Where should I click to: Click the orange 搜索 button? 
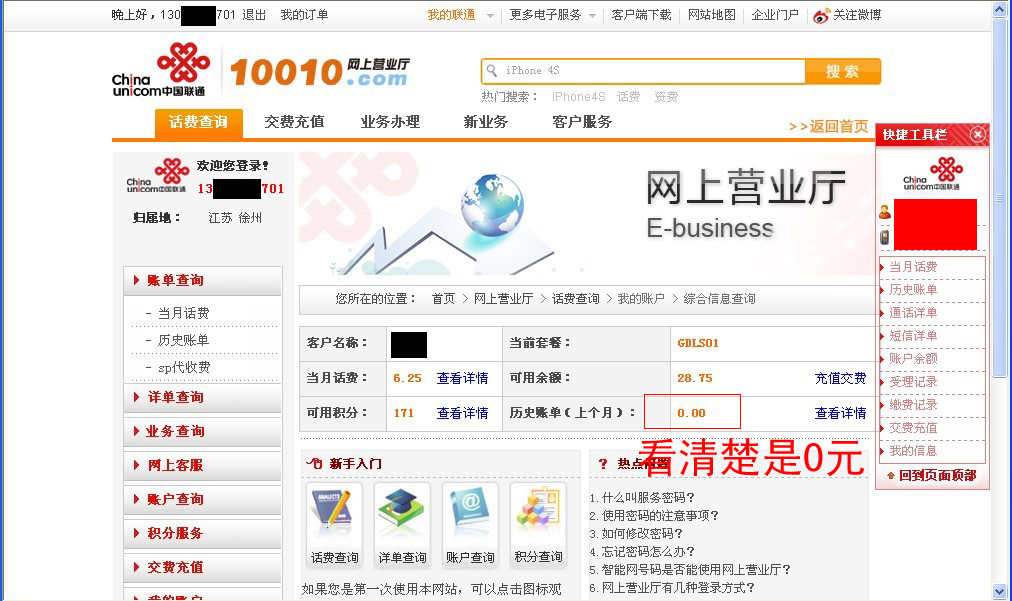[x=843, y=72]
